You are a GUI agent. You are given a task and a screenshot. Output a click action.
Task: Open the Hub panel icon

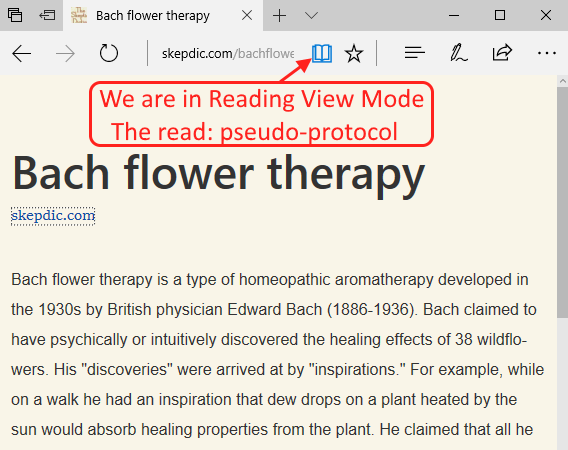coord(414,53)
